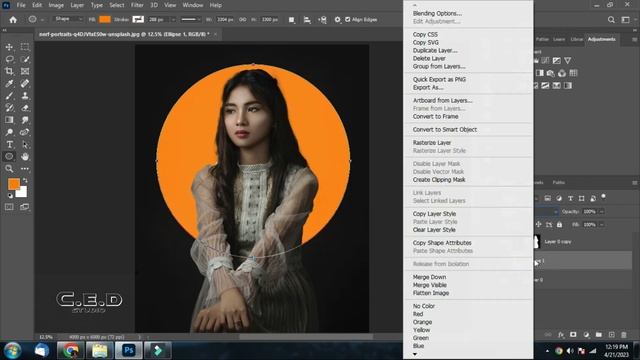The width and height of the screenshot is (640, 360).
Task: Select the Spot Healing Brush tool
Action: pyautogui.click(x=25, y=84)
